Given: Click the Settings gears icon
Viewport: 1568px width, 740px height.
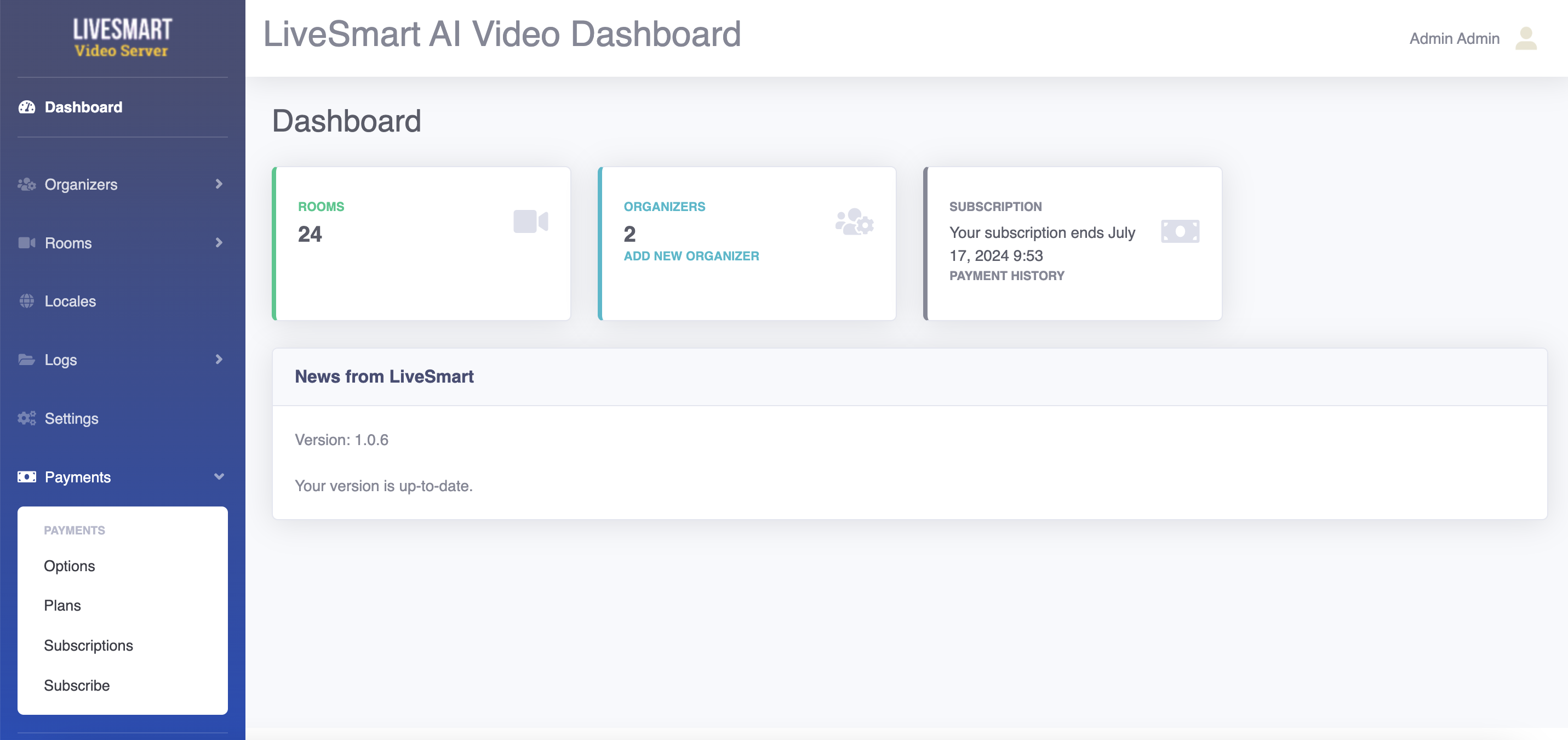Looking at the screenshot, I should 27,418.
